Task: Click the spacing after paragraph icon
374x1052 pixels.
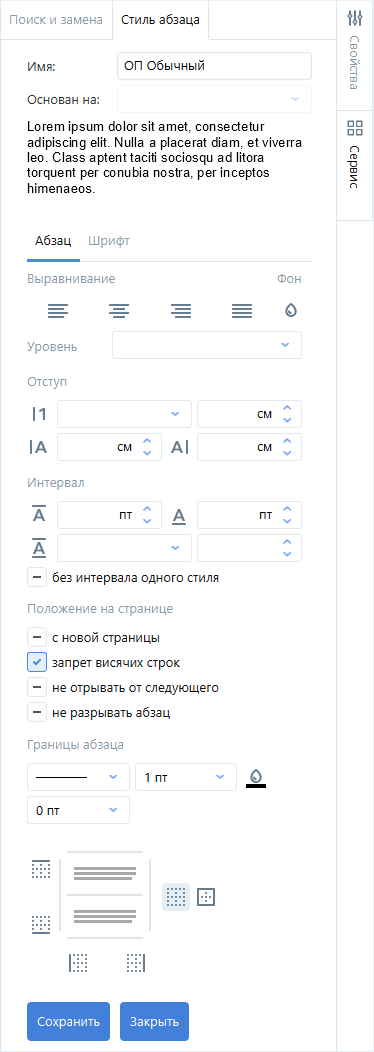Action: 179,515
